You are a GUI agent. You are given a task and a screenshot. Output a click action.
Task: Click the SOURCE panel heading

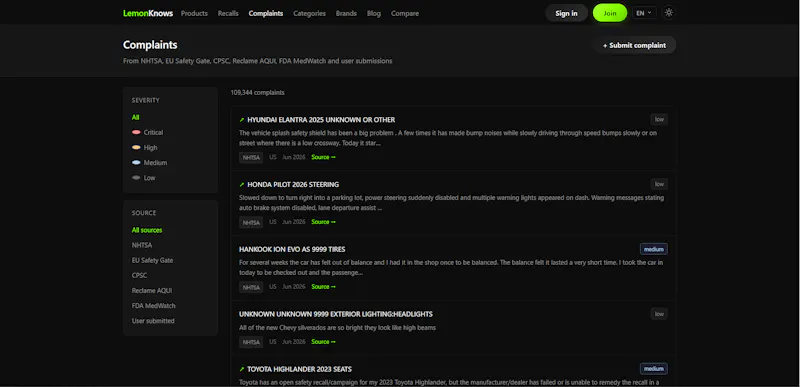(x=144, y=213)
